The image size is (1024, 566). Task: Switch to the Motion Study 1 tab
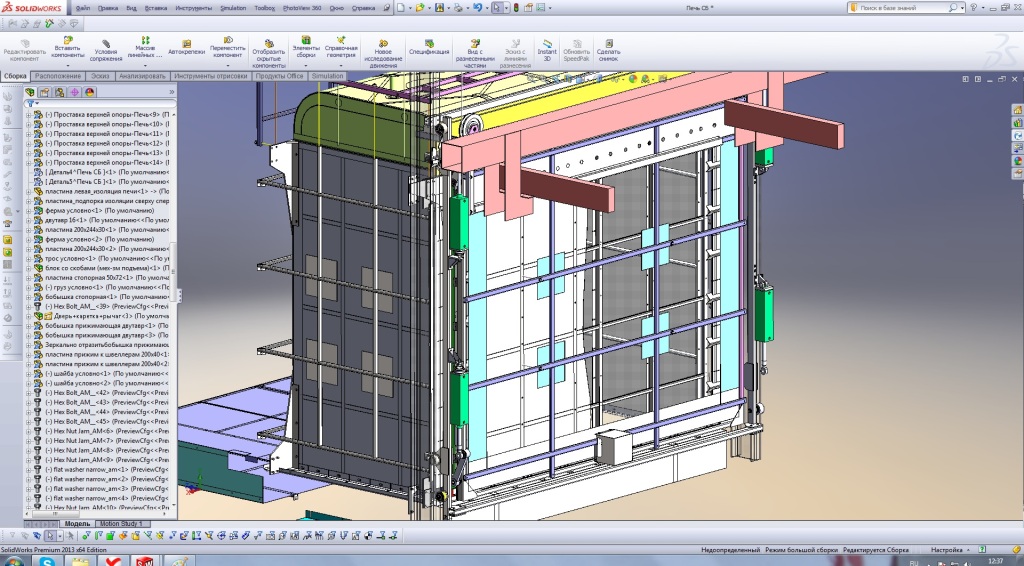tap(122, 524)
